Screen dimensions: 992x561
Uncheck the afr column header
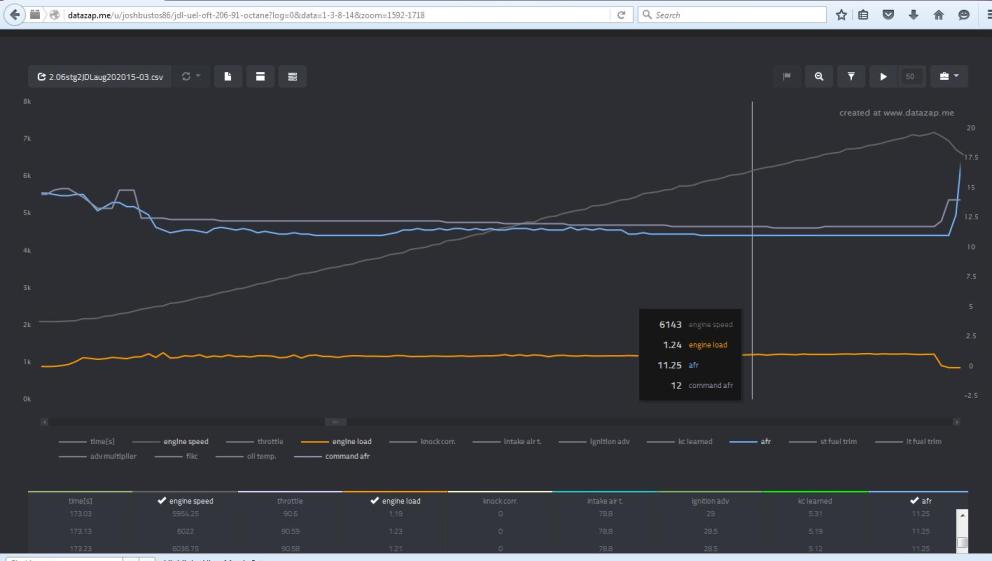click(921, 501)
